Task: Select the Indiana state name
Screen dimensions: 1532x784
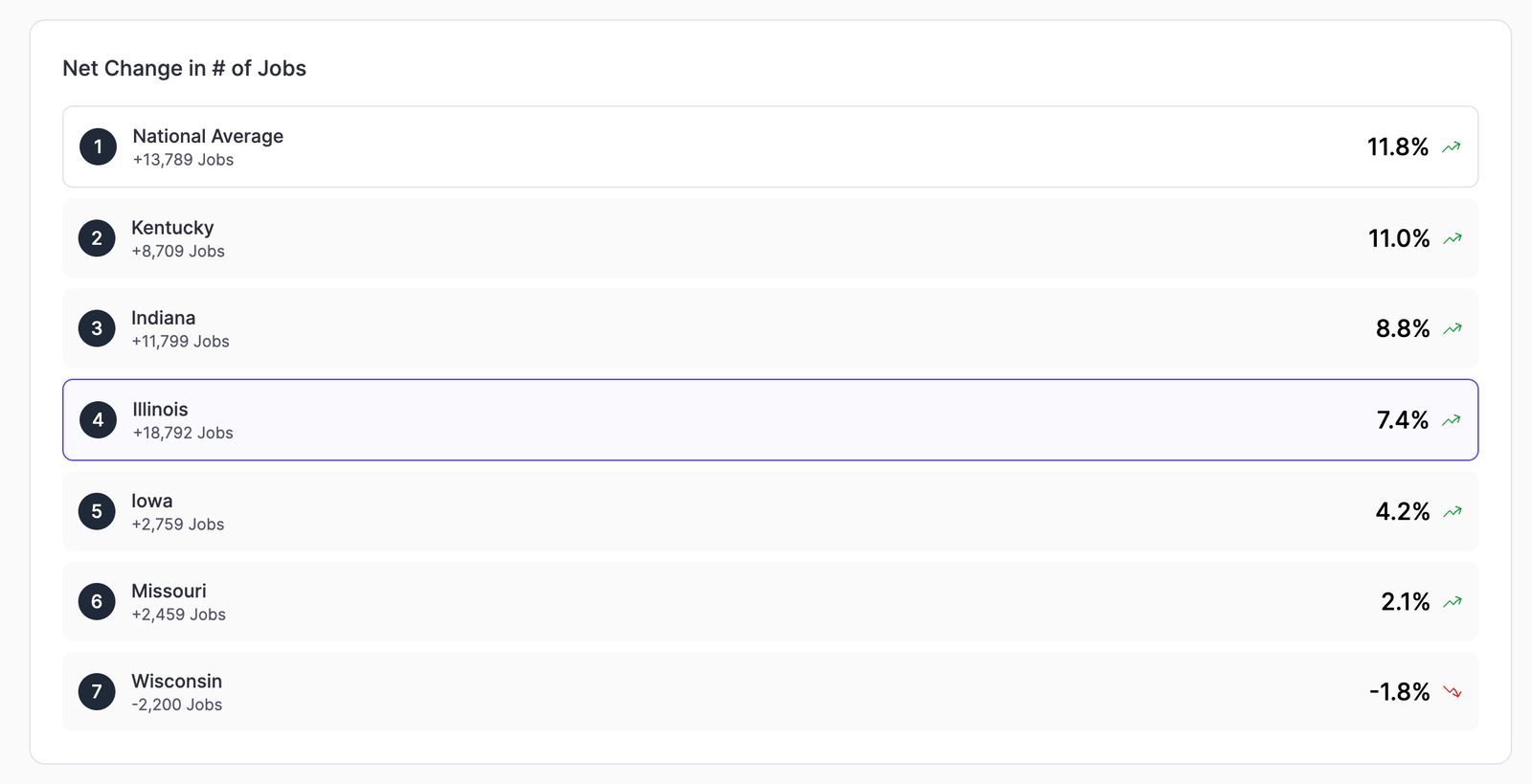Action: coord(164,318)
